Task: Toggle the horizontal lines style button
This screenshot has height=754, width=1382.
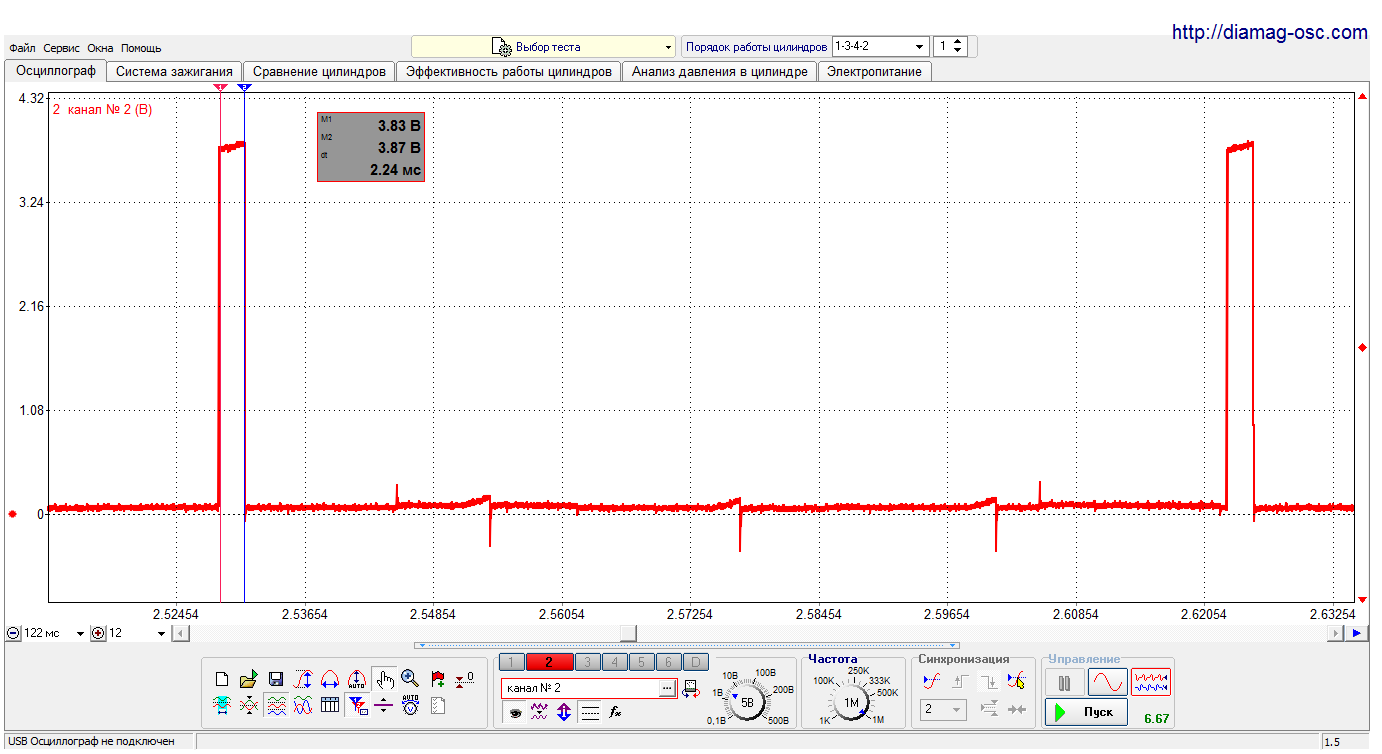Action: 590,712
